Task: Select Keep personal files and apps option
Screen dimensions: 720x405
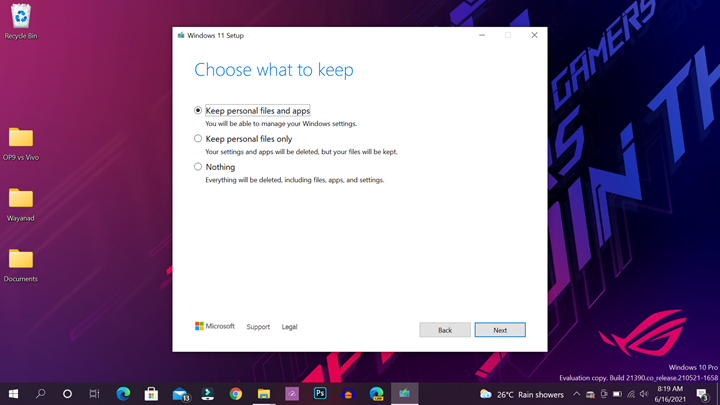Action: (198, 111)
